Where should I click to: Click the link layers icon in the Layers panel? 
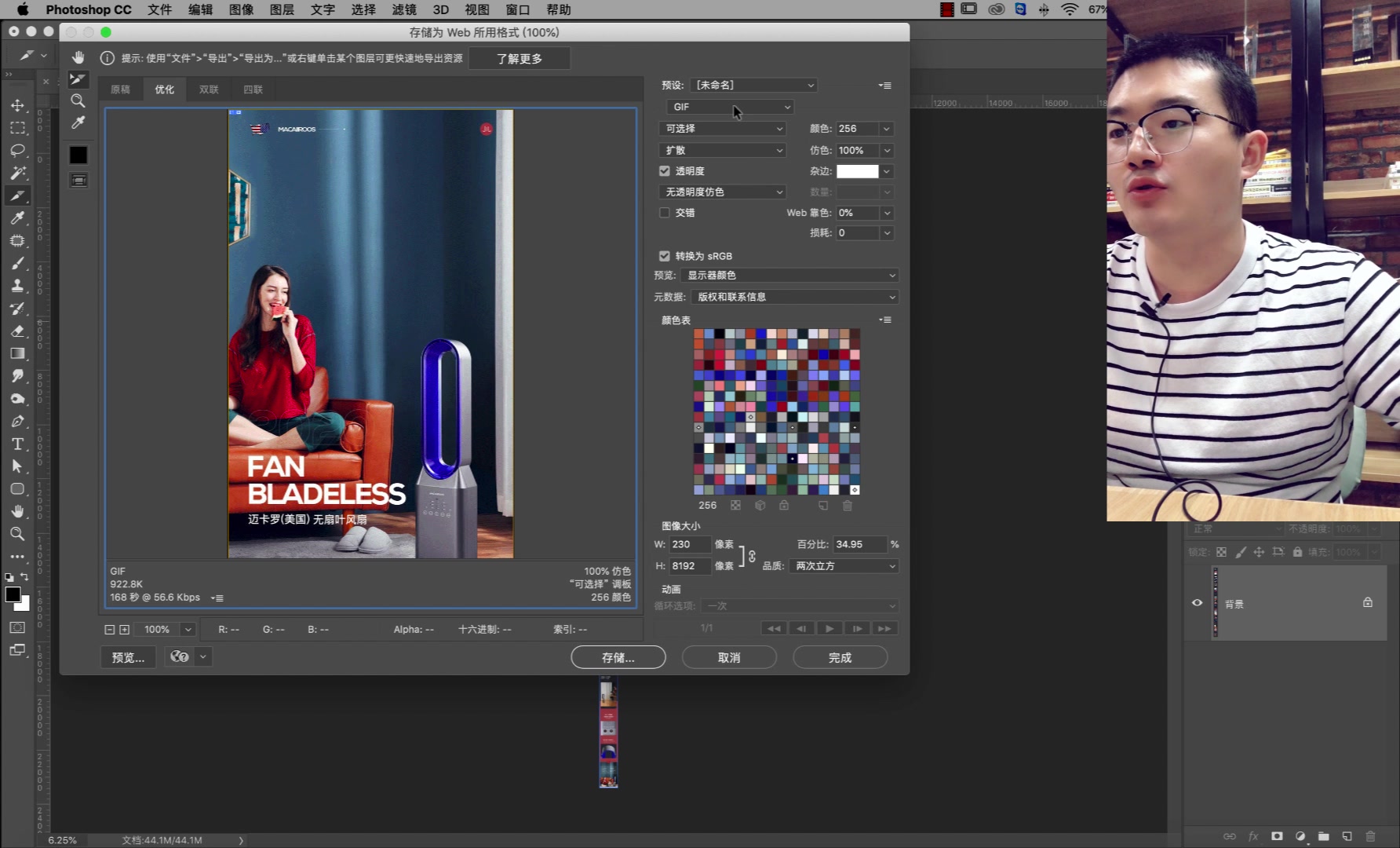coord(1230,836)
